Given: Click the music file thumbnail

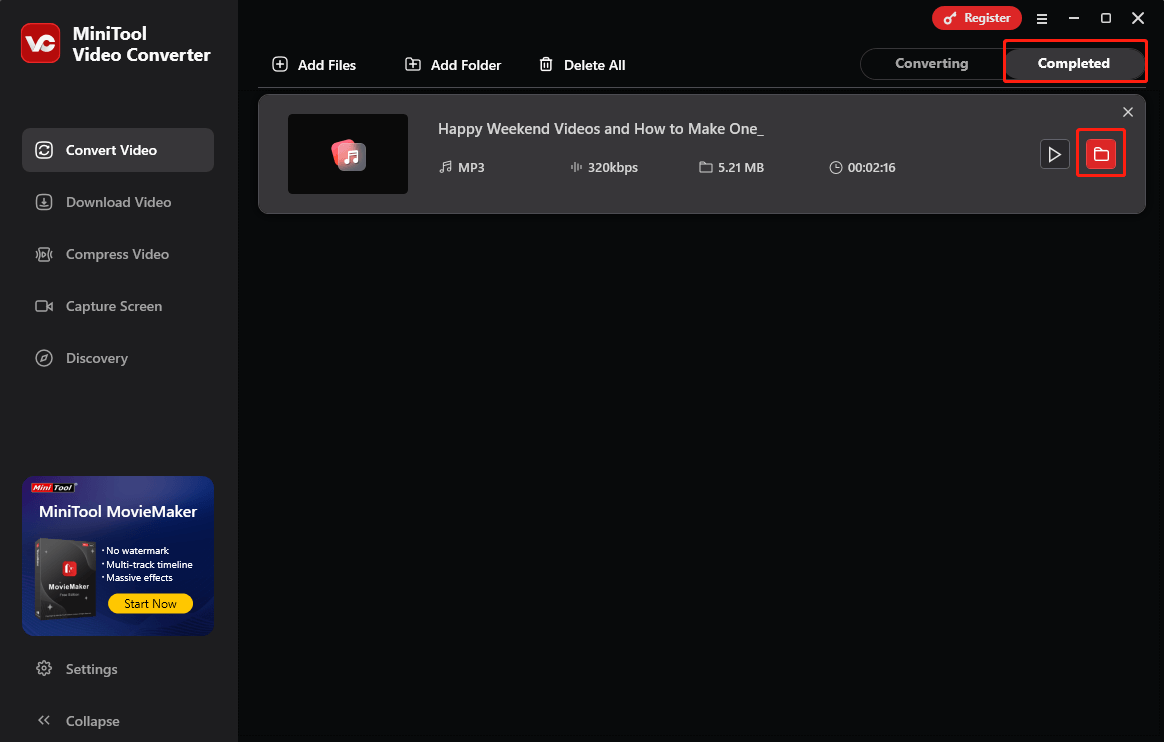Looking at the screenshot, I should (x=348, y=154).
